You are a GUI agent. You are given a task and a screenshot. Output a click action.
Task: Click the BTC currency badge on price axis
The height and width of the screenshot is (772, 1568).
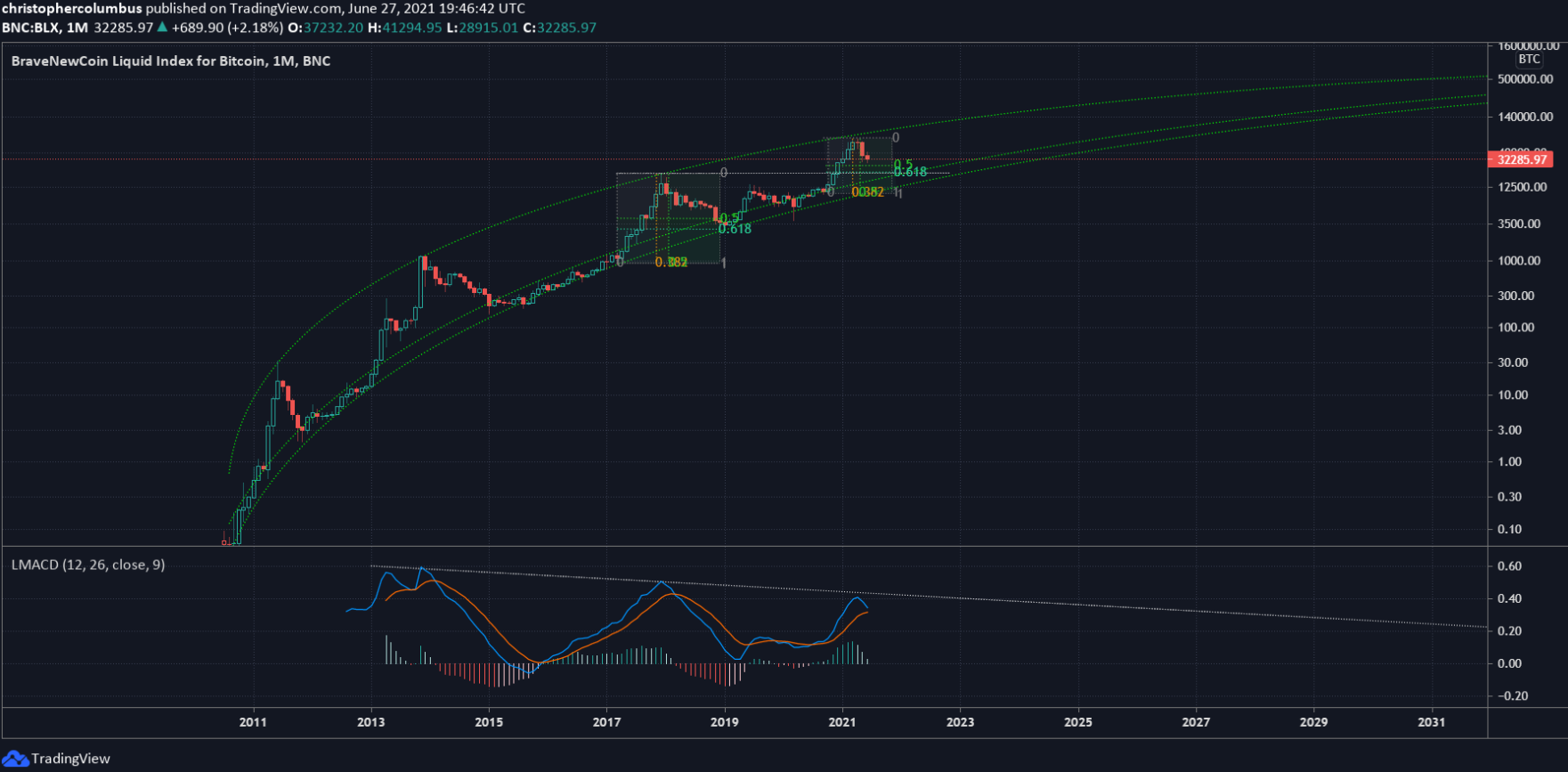coord(1529,60)
